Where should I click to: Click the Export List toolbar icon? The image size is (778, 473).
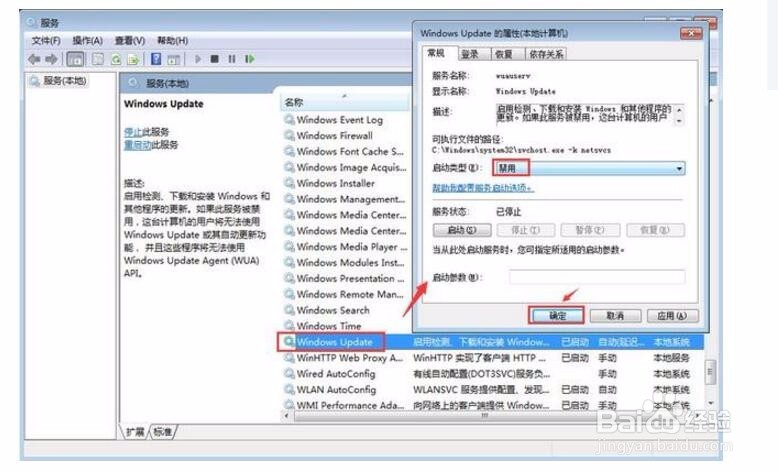[x=132, y=60]
